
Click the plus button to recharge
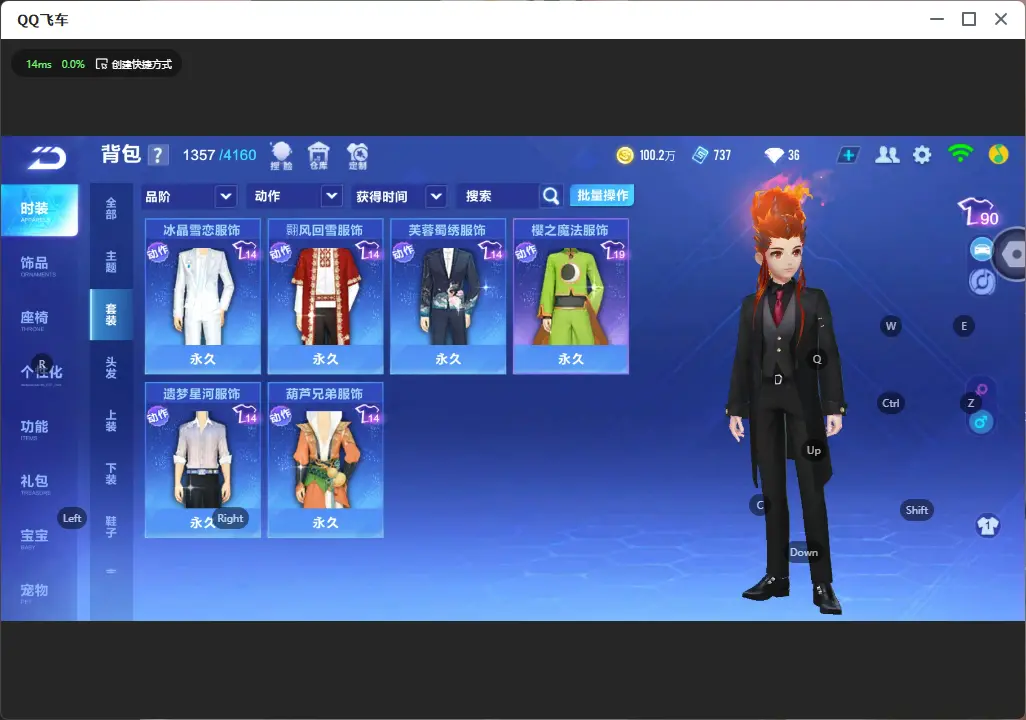point(848,155)
